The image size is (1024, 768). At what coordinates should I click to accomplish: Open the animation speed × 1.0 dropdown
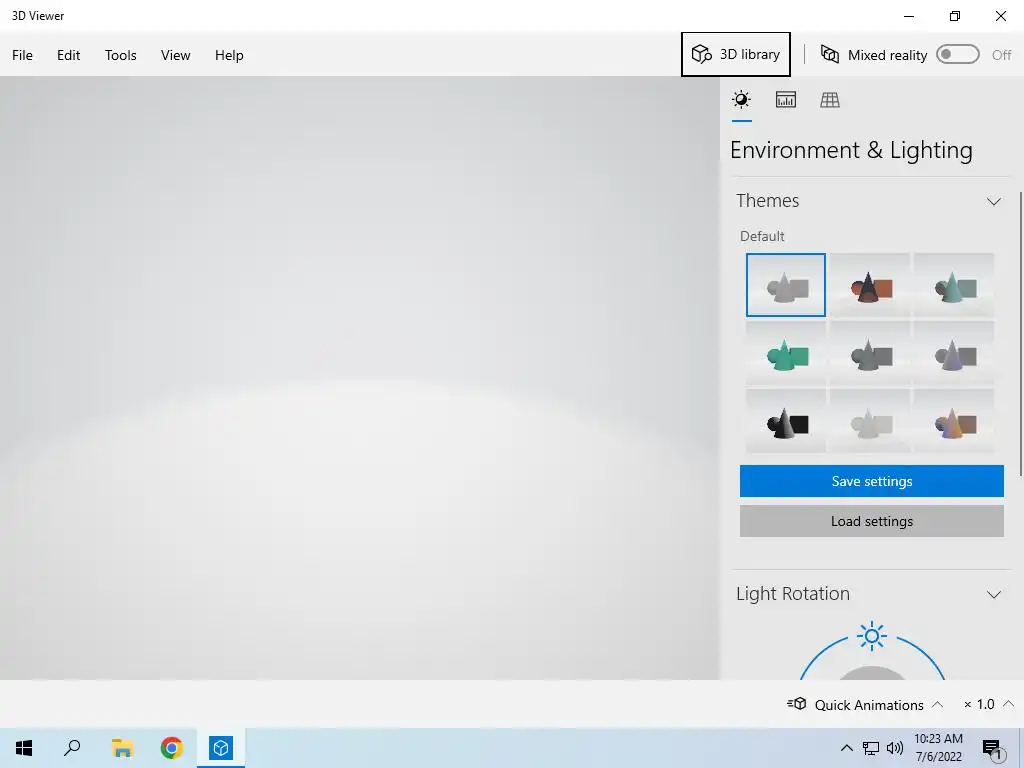[x=988, y=705]
